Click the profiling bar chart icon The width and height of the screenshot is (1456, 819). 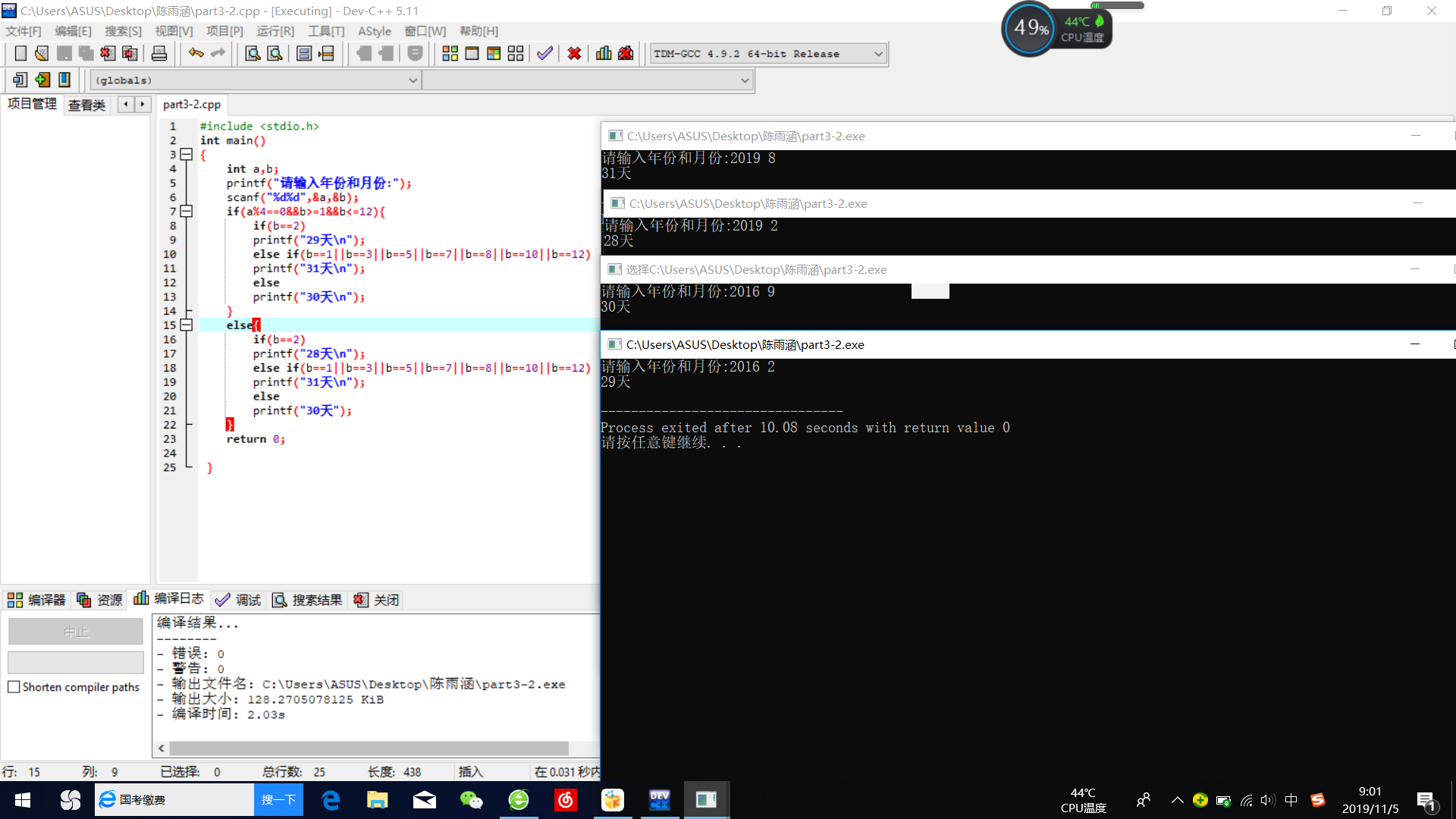click(x=604, y=54)
